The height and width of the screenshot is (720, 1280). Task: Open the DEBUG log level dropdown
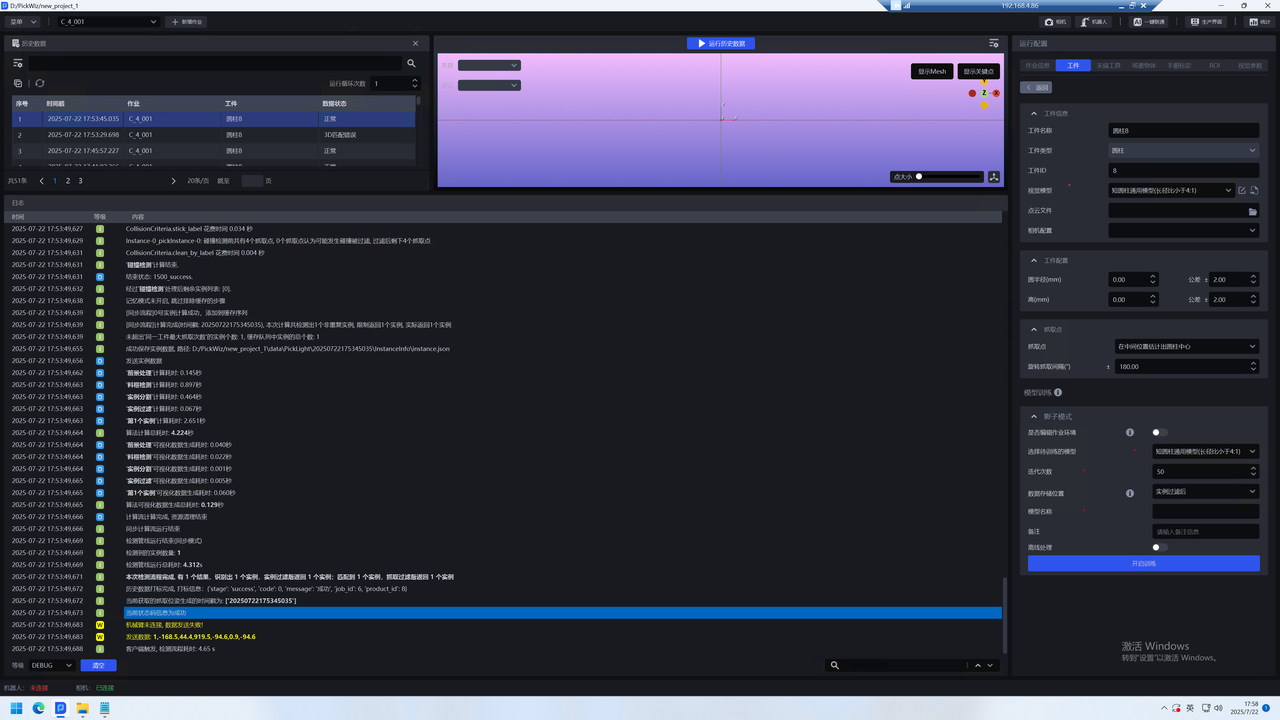(x=51, y=665)
